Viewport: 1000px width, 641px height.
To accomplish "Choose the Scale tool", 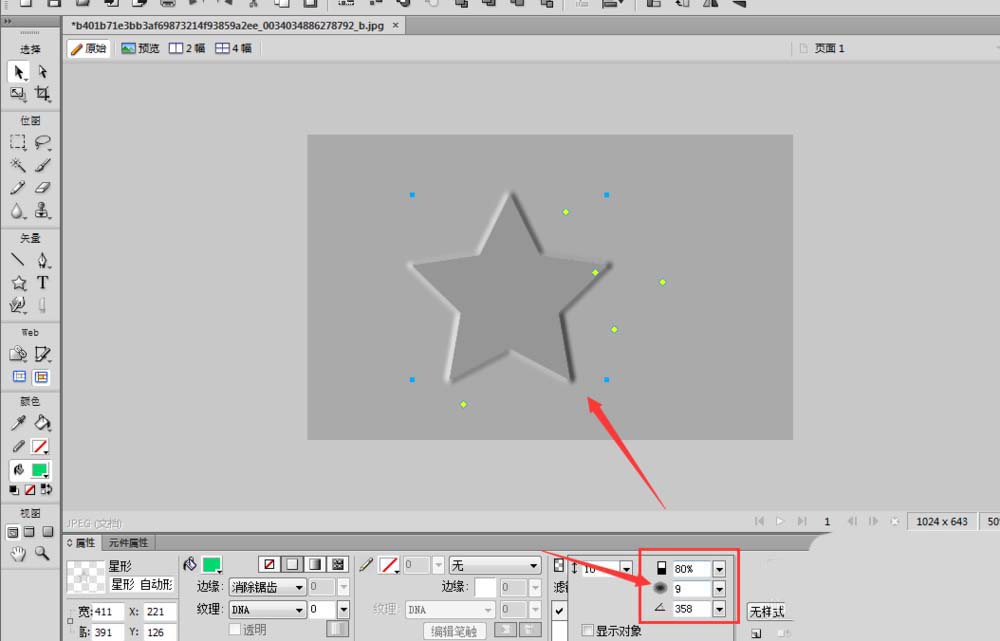I will pyautogui.click(x=18, y=94).
